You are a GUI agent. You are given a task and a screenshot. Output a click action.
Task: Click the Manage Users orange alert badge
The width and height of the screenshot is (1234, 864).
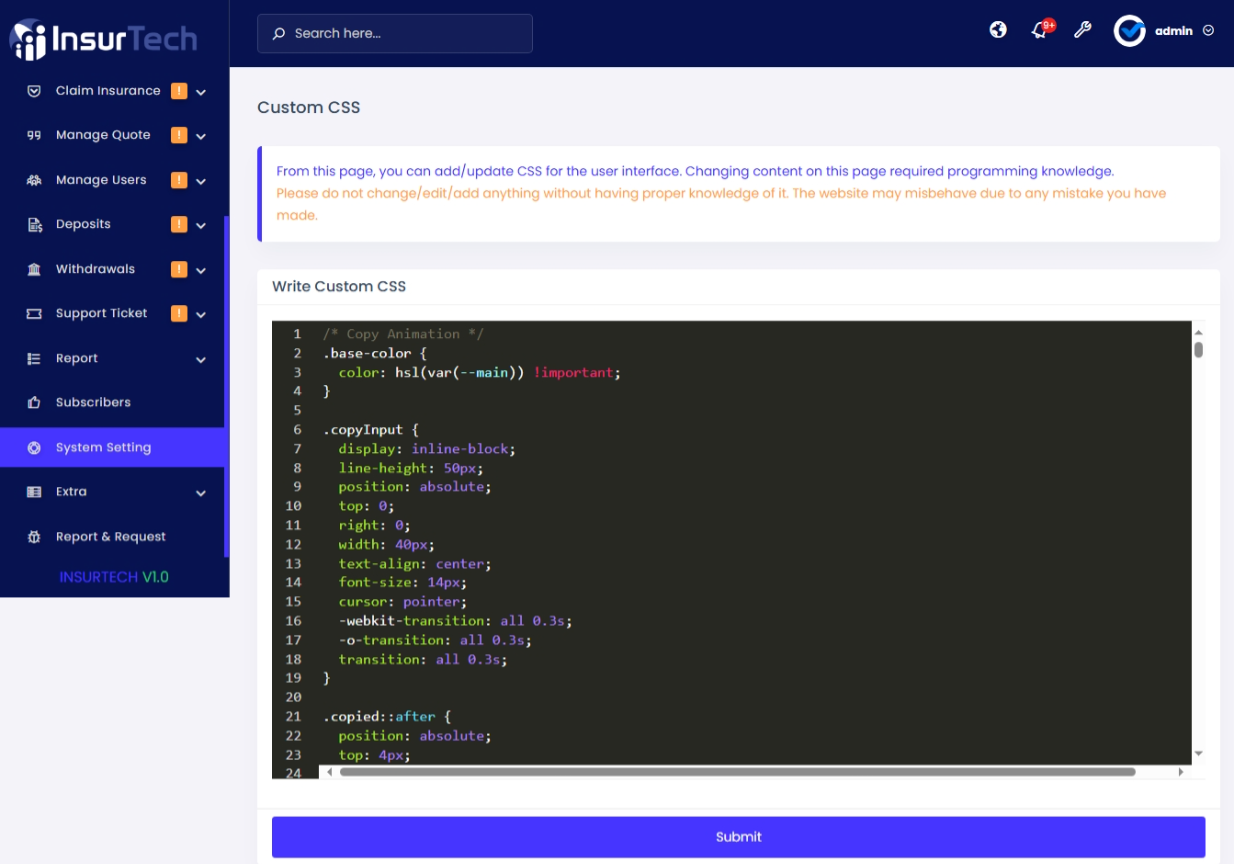tap(179, 180)
